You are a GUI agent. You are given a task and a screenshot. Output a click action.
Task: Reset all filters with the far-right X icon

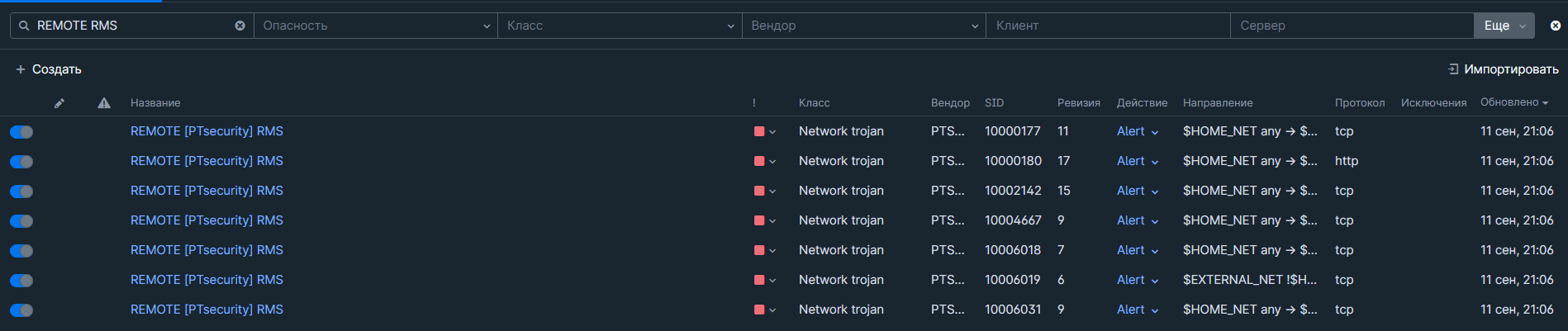[1555, 26]
